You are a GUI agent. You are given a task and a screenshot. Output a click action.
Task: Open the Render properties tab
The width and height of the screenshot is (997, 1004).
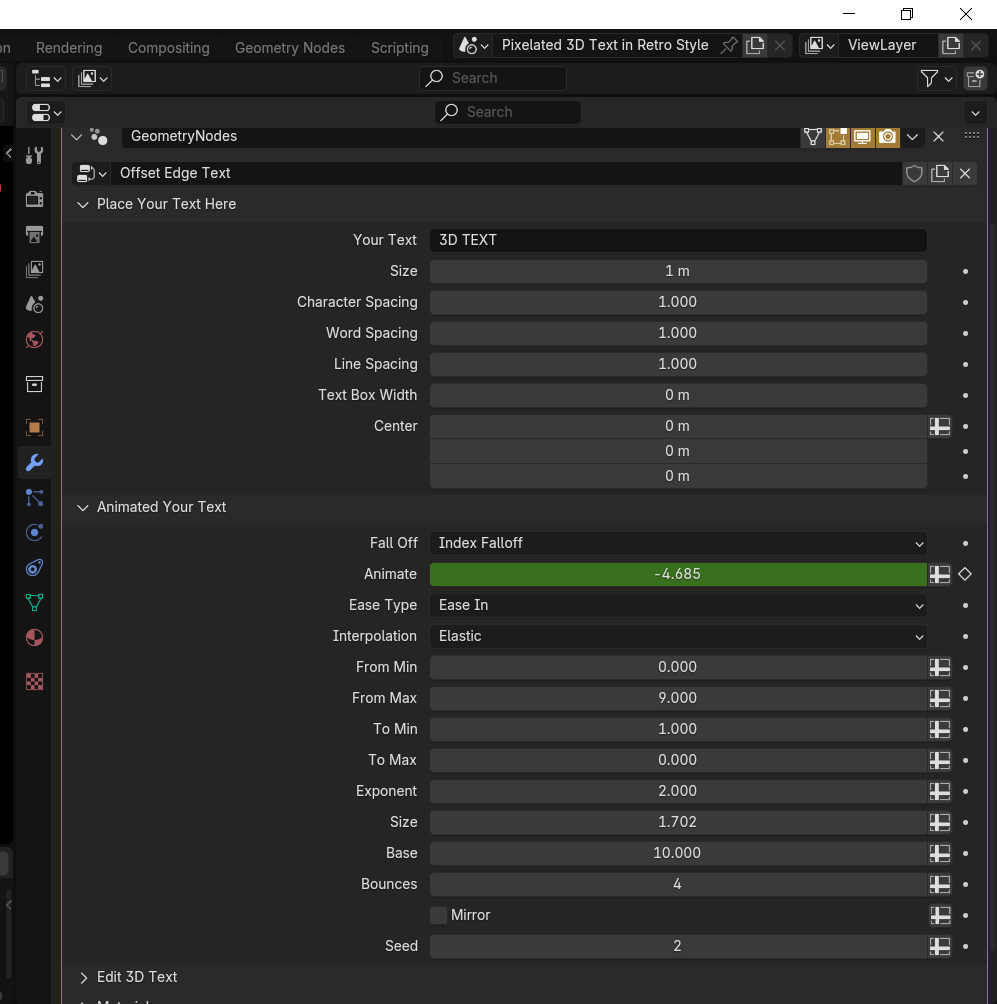pos(35,198)
